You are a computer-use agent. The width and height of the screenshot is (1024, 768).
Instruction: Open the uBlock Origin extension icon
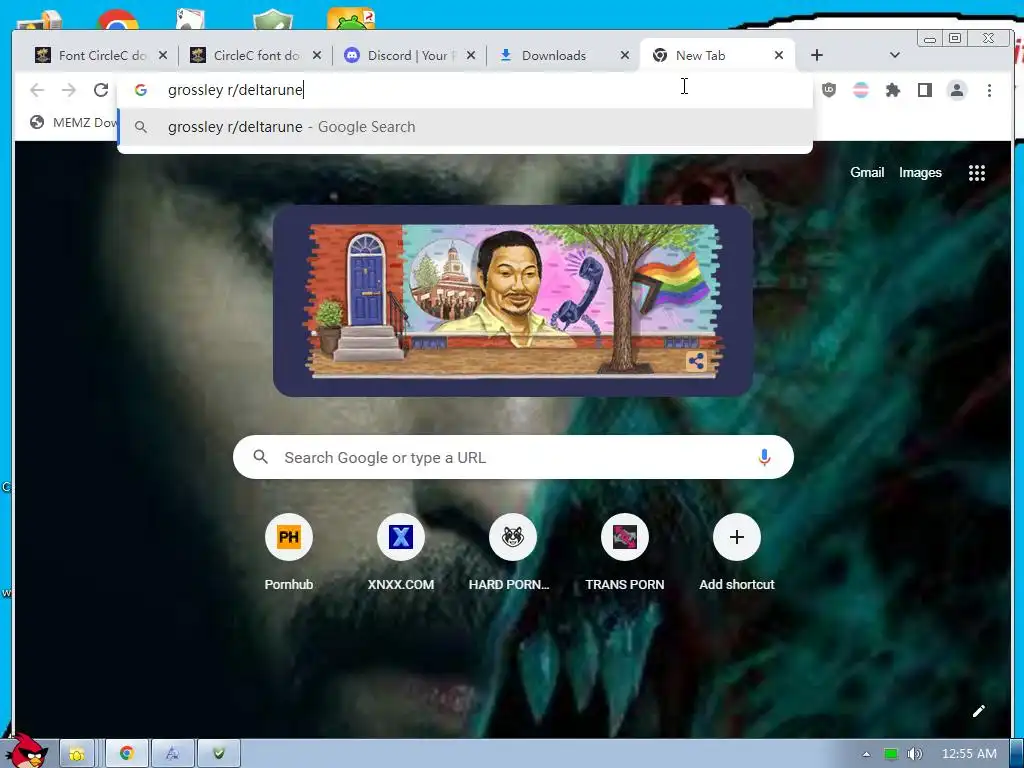829,90
